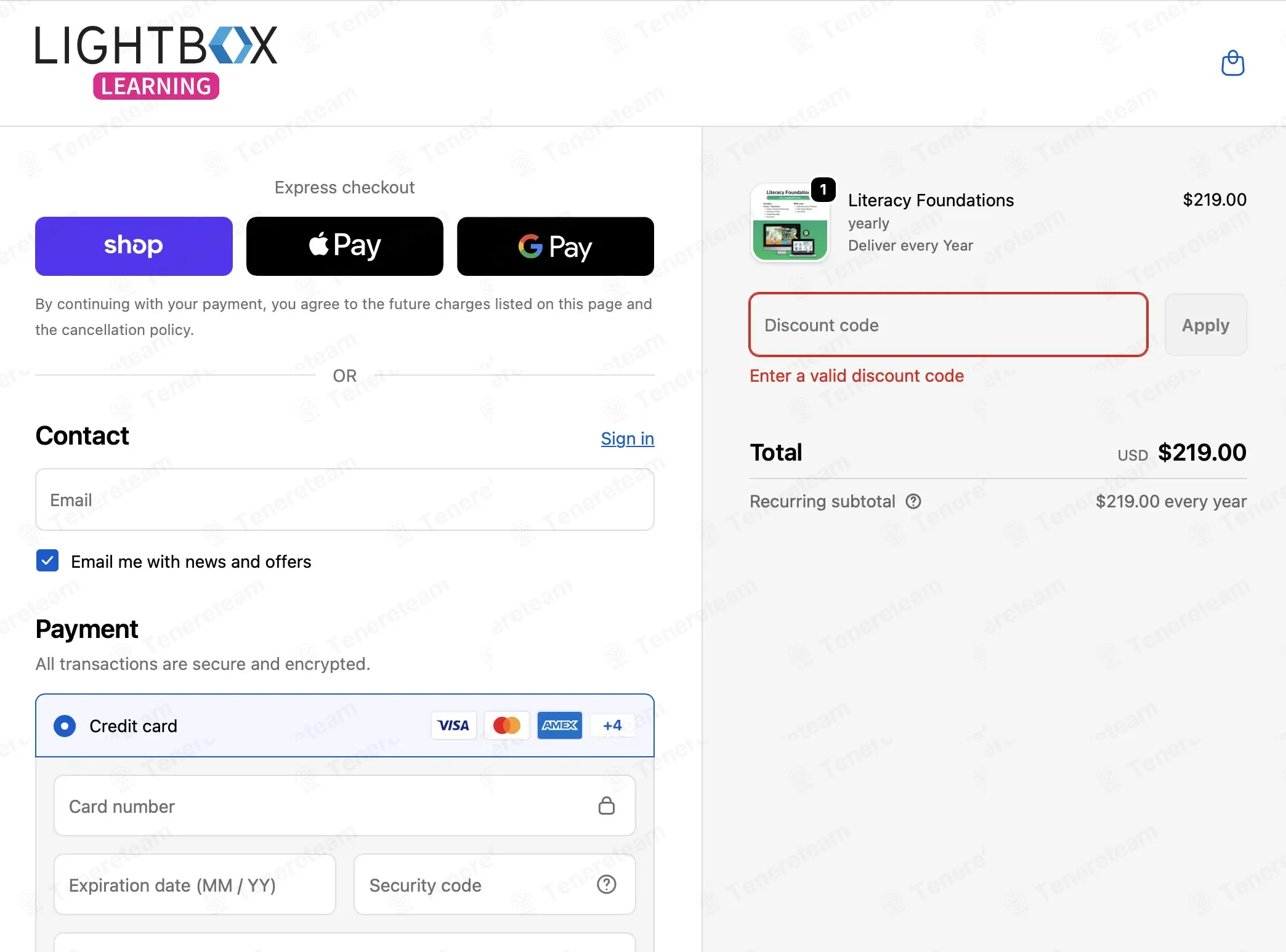Click the $219.00 every year text
This screenshot has height=952, width=1286.
coord(1171,501)
